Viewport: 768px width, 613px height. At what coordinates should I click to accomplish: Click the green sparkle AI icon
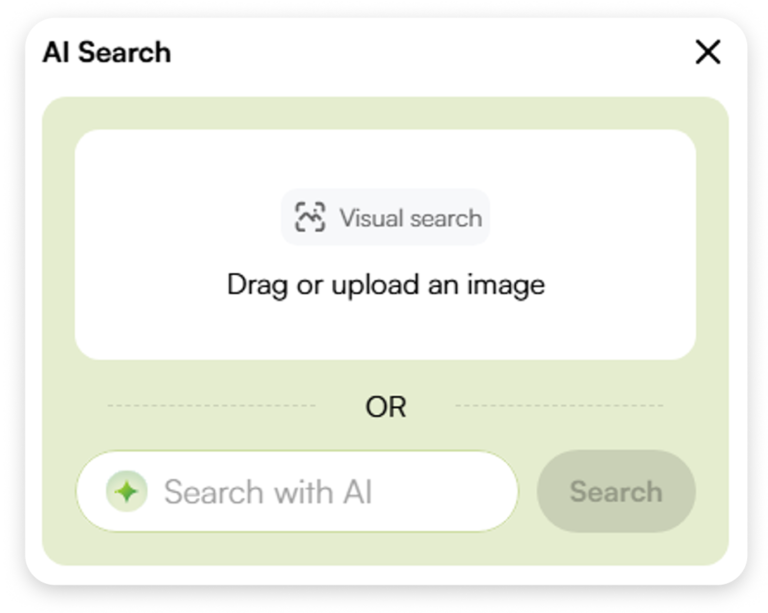(127, 492)
